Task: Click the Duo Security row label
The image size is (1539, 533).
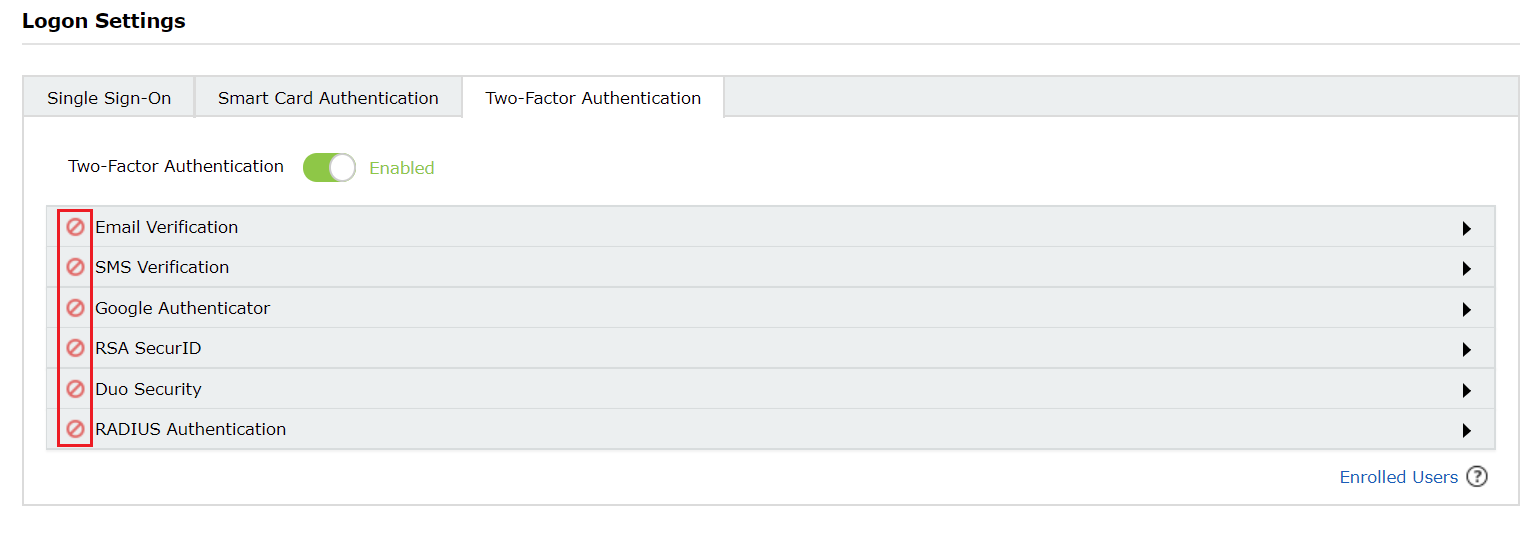Action: 148,389
